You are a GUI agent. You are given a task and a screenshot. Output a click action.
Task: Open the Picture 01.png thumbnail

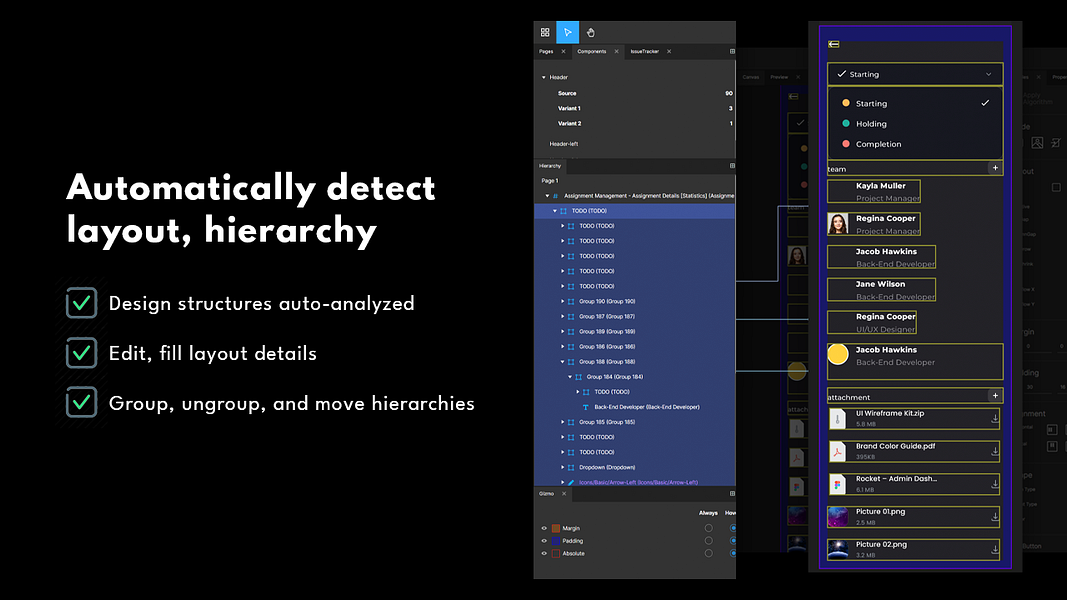coord(840,517)
